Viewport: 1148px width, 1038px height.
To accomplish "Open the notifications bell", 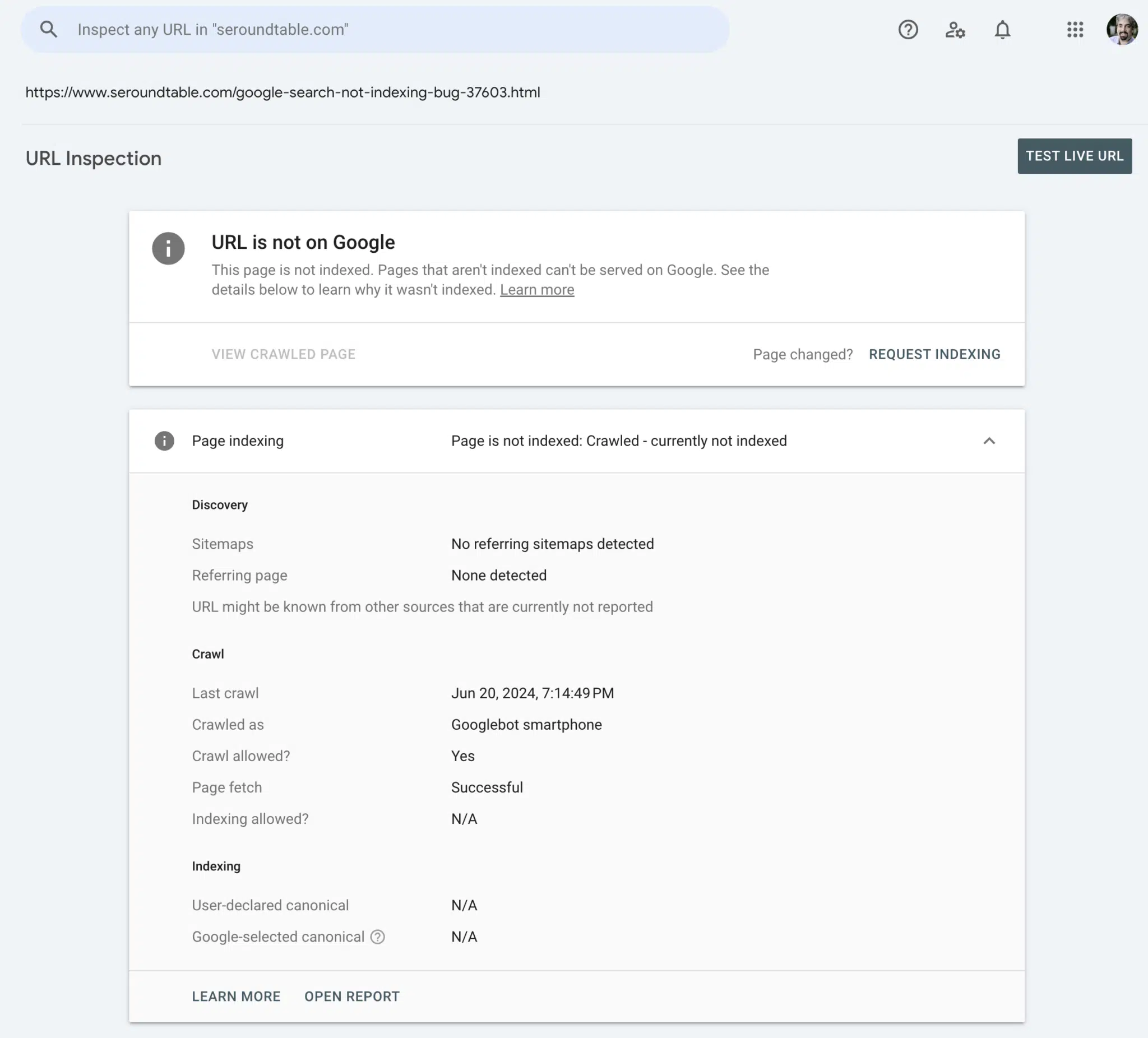I will 1002,30.
